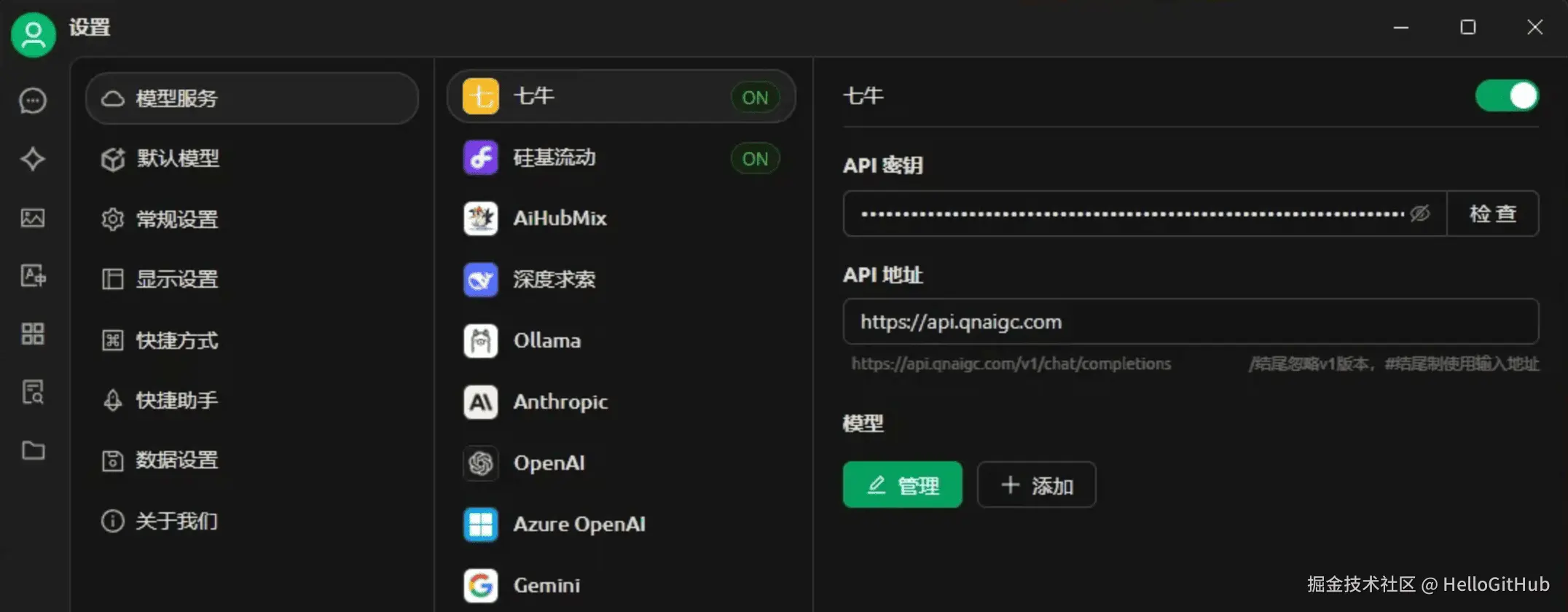Maximize the settings window
Viewport: 1568px width, 612px height.
(1468, 28)
